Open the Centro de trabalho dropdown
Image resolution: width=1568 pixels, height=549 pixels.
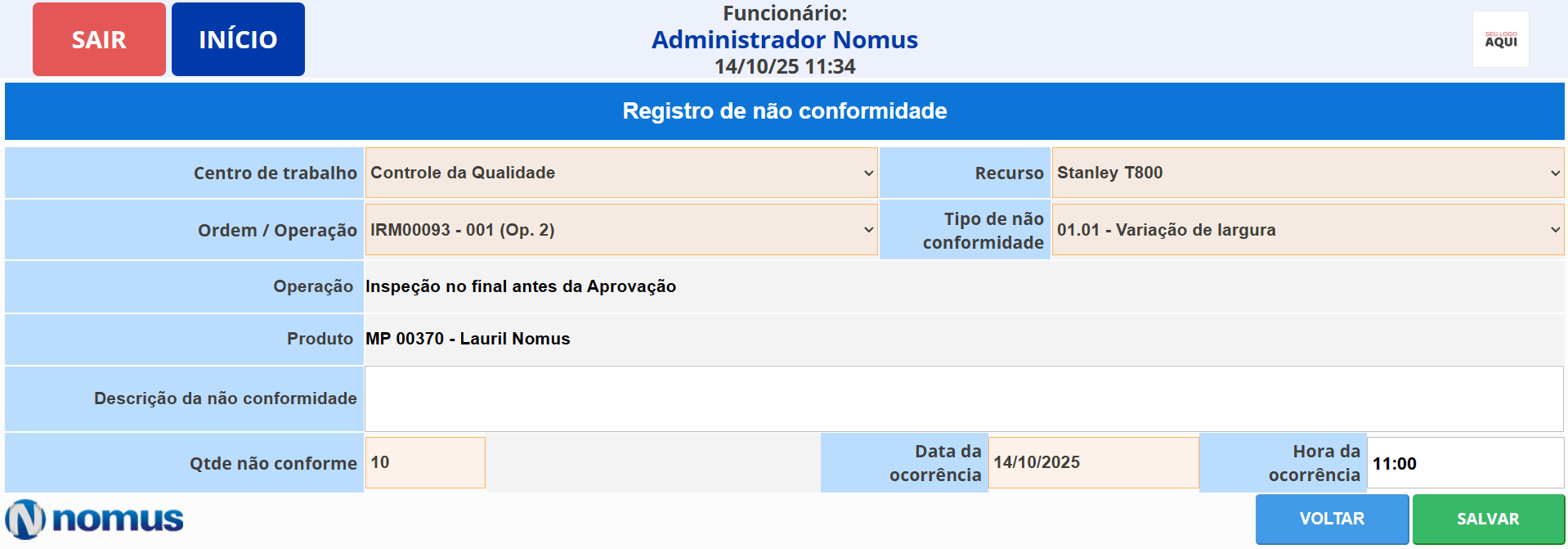point(620,173)
